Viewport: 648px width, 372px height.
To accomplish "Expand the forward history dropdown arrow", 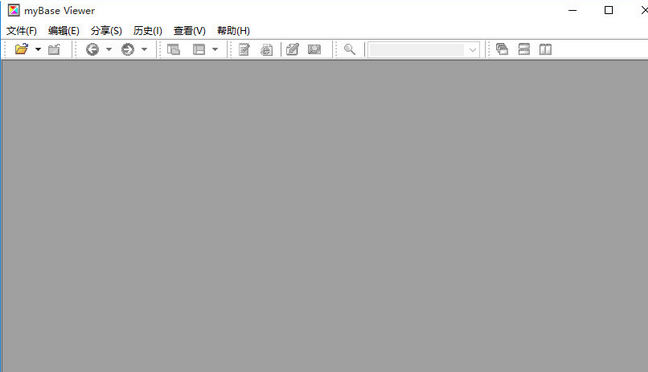I will pyautogui.click(x=144, y=49).
